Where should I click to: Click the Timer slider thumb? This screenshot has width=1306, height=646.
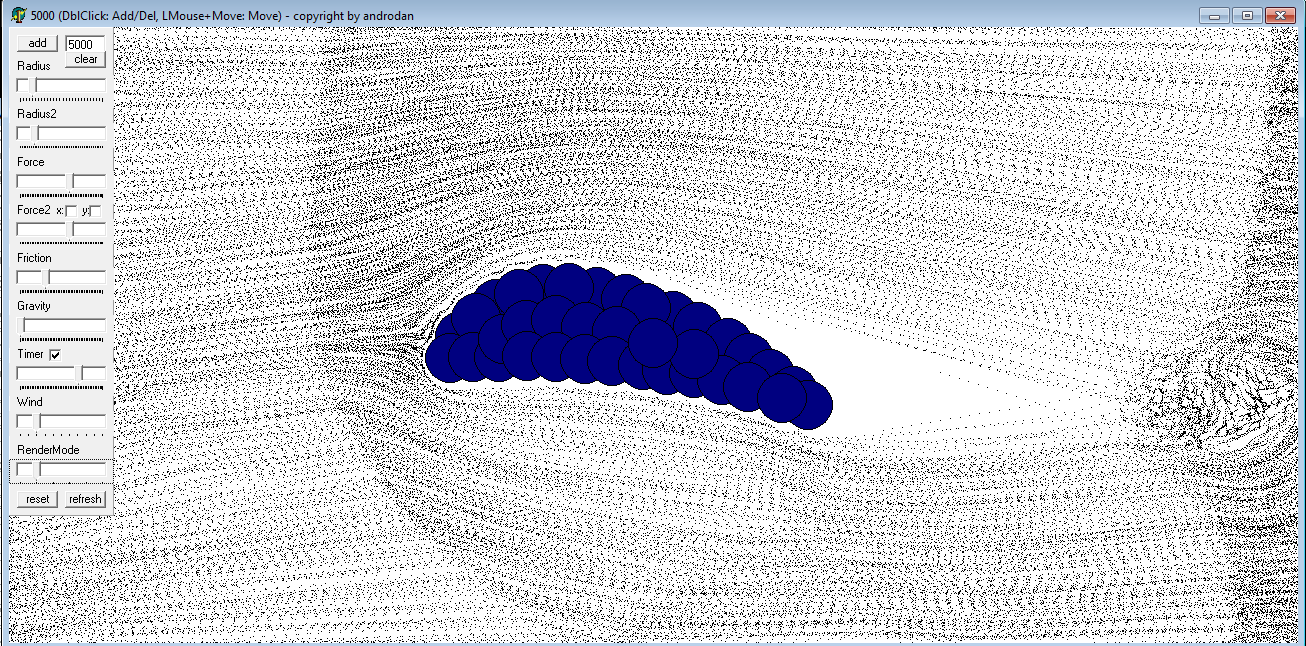pos(79,374)
